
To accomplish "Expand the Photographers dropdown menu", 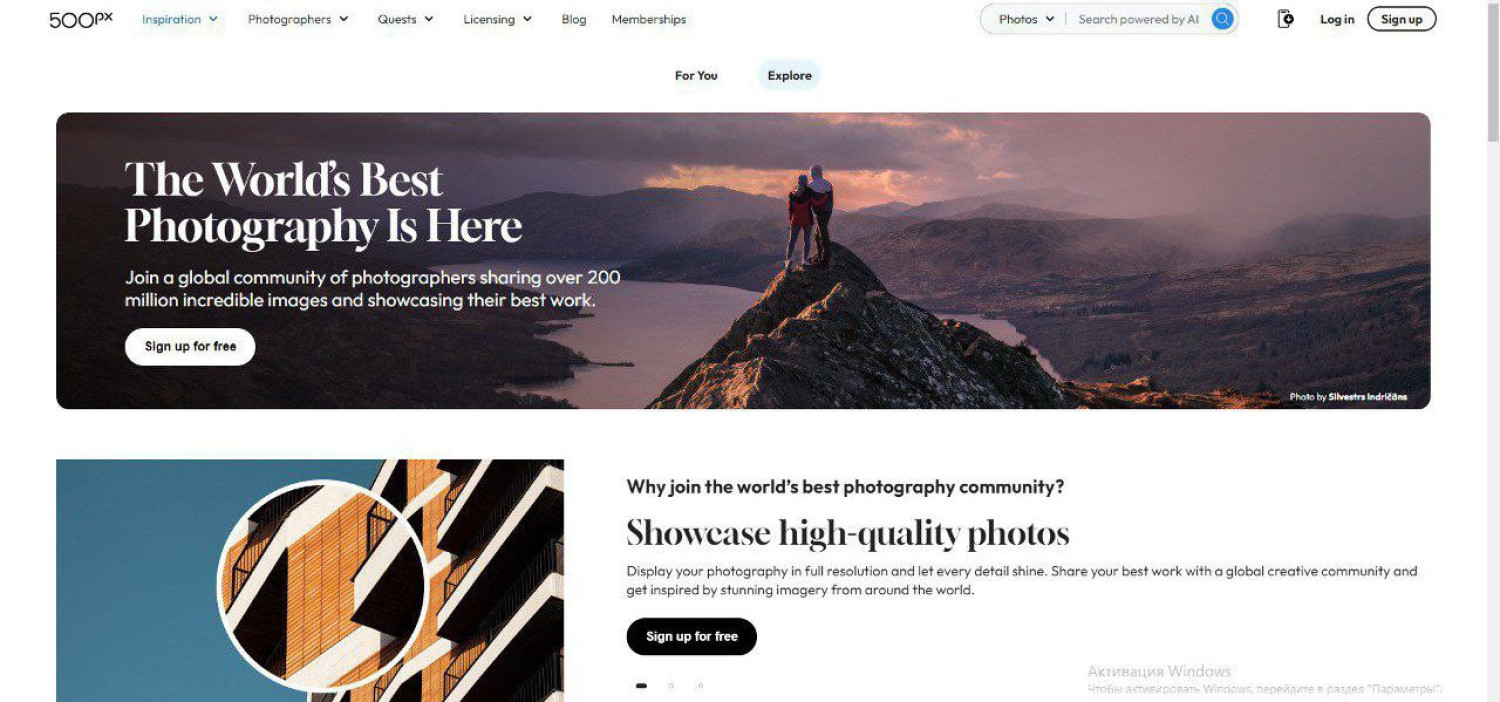I will (298, 19).
